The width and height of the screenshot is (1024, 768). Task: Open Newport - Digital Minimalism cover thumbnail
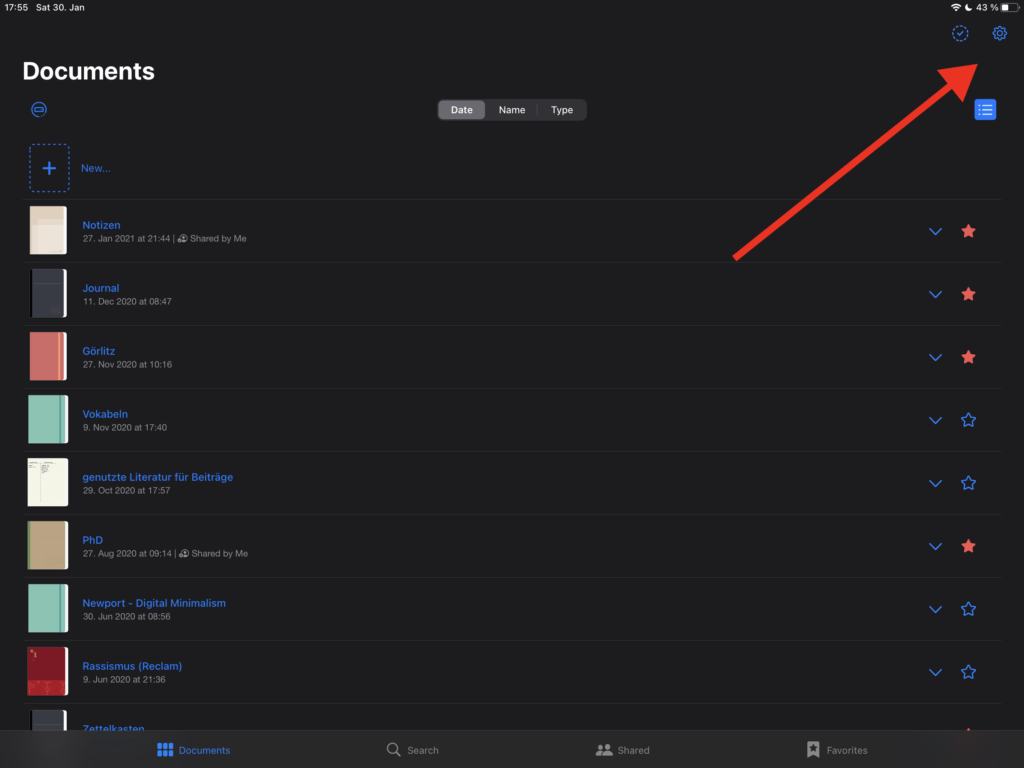point(48,609)
